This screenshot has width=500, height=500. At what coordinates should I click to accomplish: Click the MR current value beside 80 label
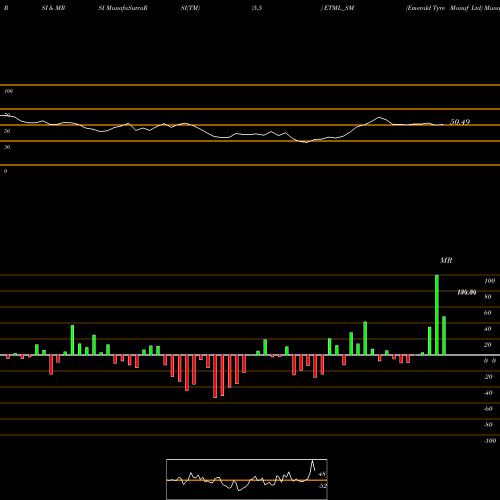467,292
